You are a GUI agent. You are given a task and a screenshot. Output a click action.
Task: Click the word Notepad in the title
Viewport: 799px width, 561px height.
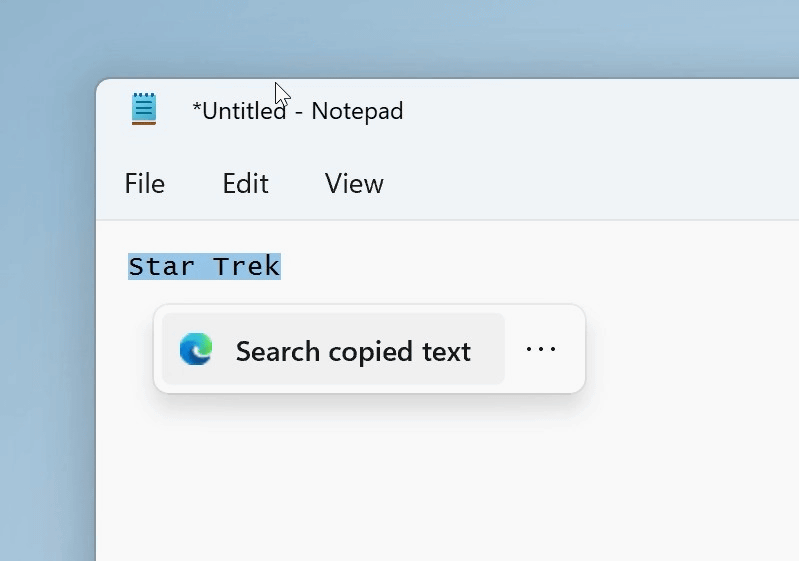(357, 111)
